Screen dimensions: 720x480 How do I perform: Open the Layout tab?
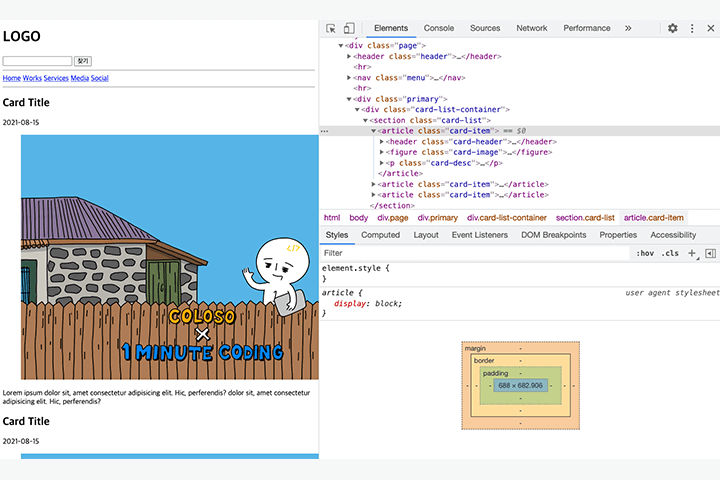click(426, 235)
